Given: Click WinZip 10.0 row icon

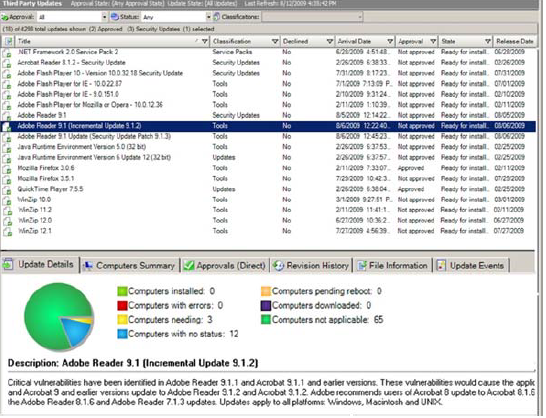Looking at the screenshot, I should (x=7, y=200).
